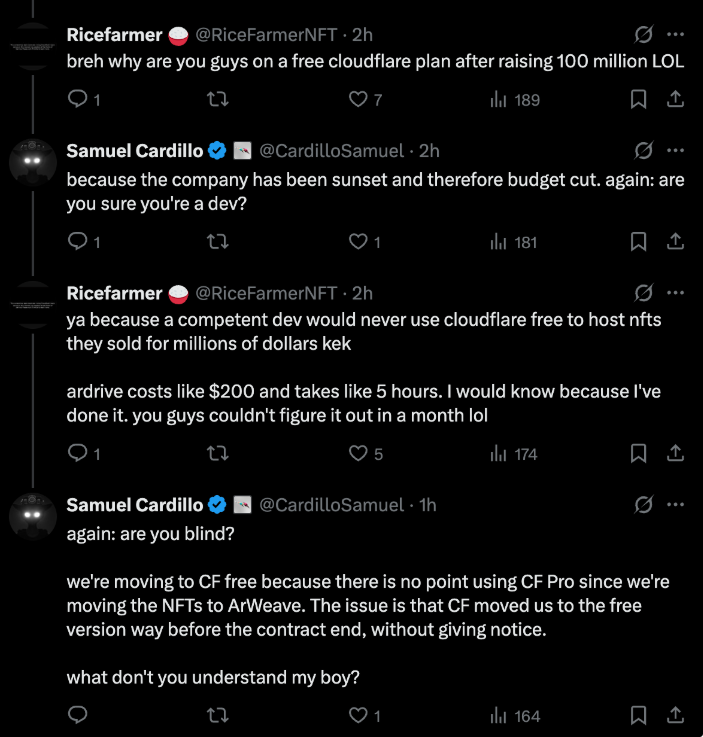Repost Samuel Cardillo's 'budget cut' tweet
Viewport: 703px width, 737px height.
pos(218,242)
